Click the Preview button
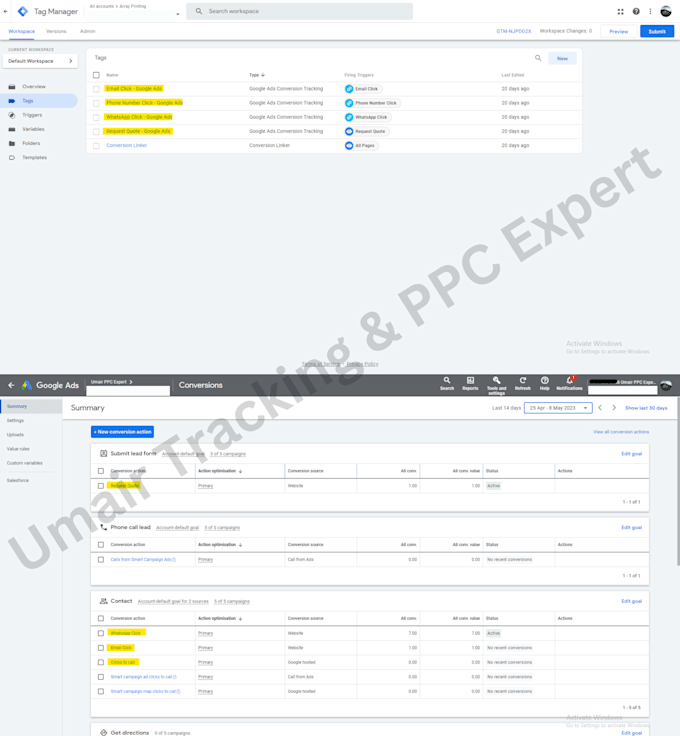Image resolution: width=680 pixels, height=736 pixels. click(619, 31)
